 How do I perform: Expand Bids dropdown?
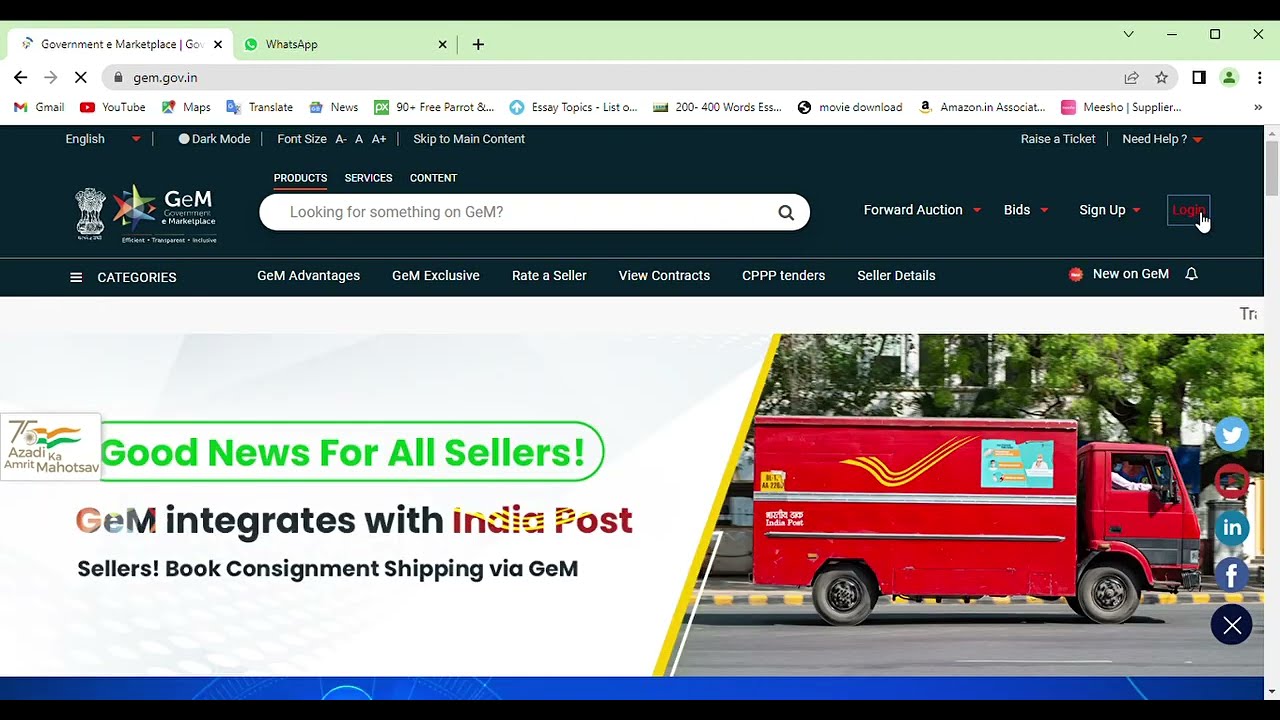[1026, 210]
